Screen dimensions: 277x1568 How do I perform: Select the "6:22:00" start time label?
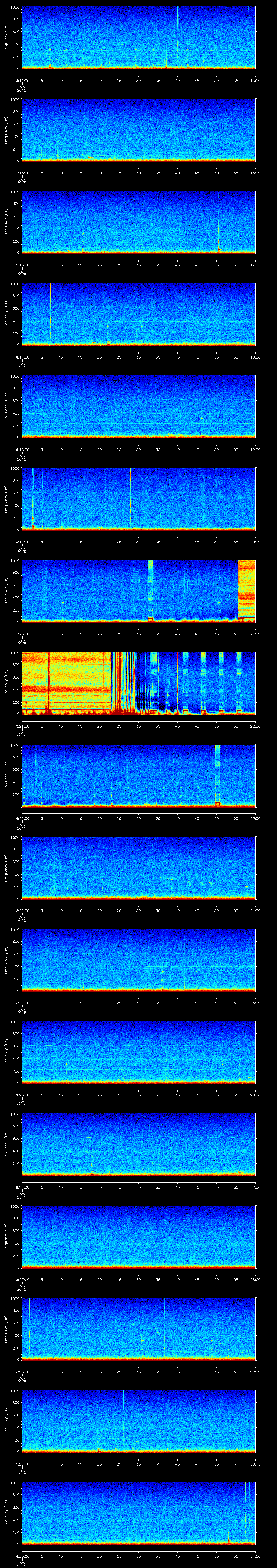[22, 818]
